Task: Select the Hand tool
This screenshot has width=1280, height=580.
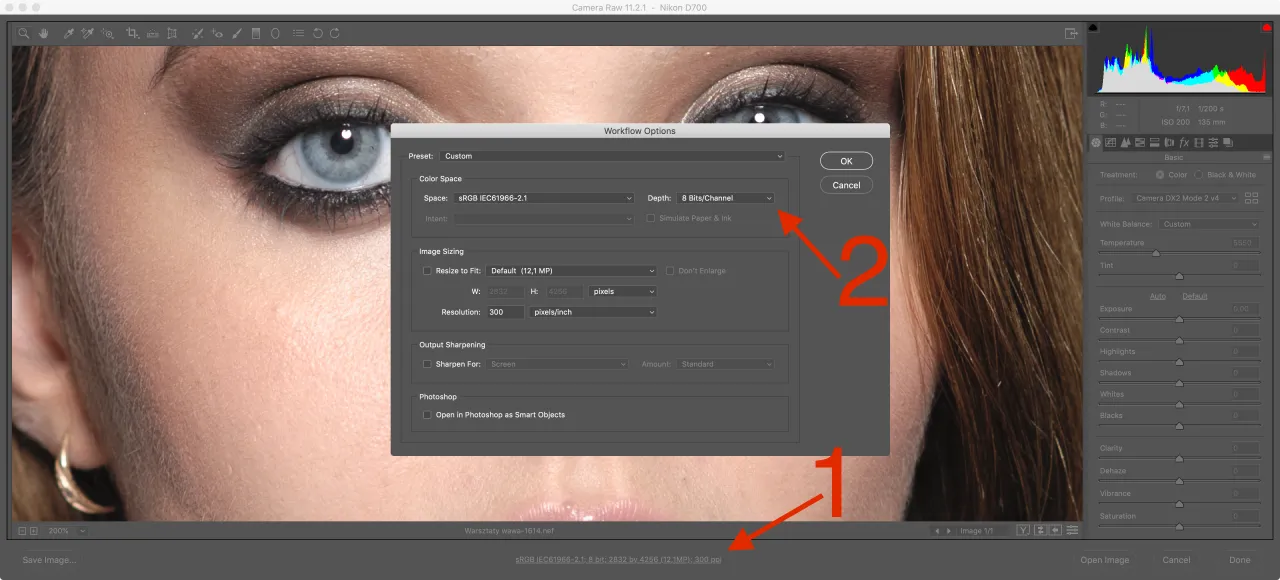Action: pyautogui.click(x=43, y=33)
